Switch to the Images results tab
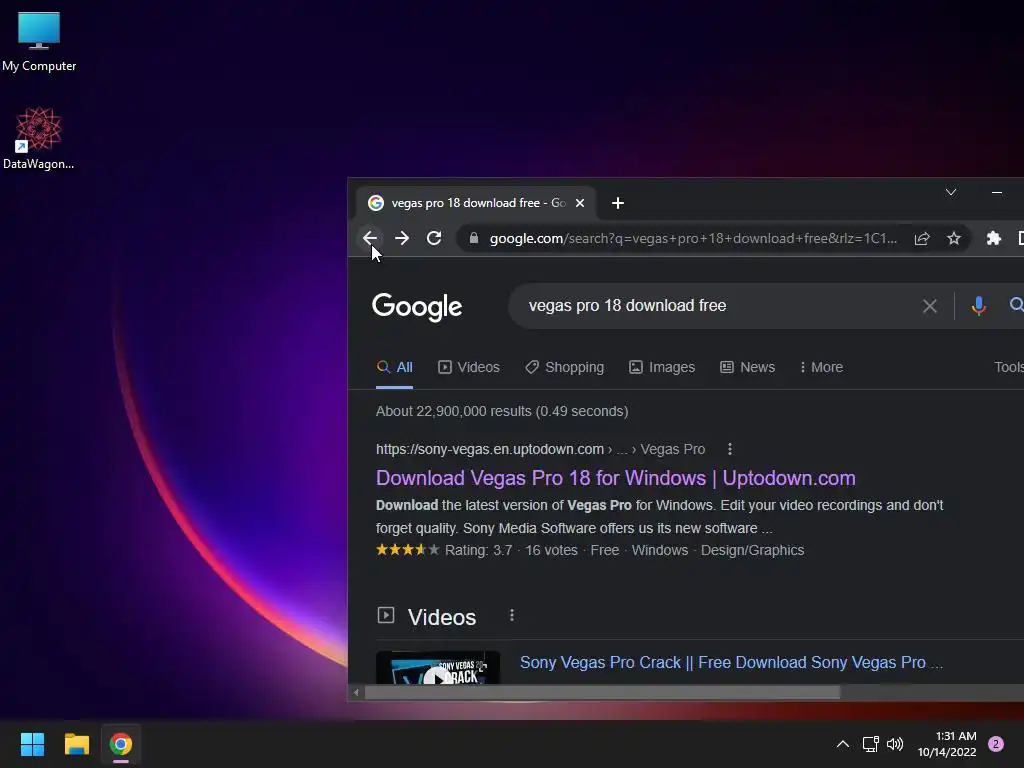 pos(662,367)
